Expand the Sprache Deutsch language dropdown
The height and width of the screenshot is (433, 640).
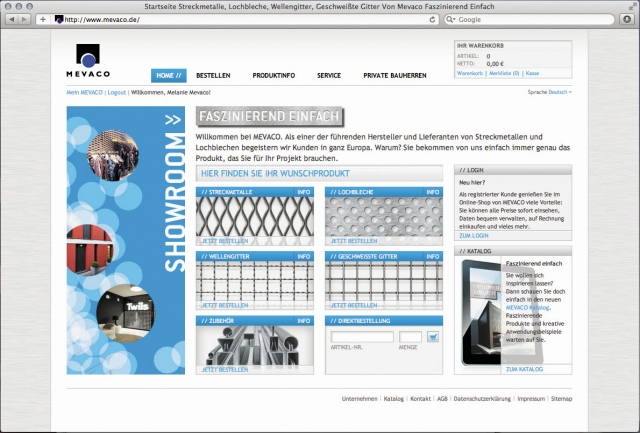(x=560, y=92)
